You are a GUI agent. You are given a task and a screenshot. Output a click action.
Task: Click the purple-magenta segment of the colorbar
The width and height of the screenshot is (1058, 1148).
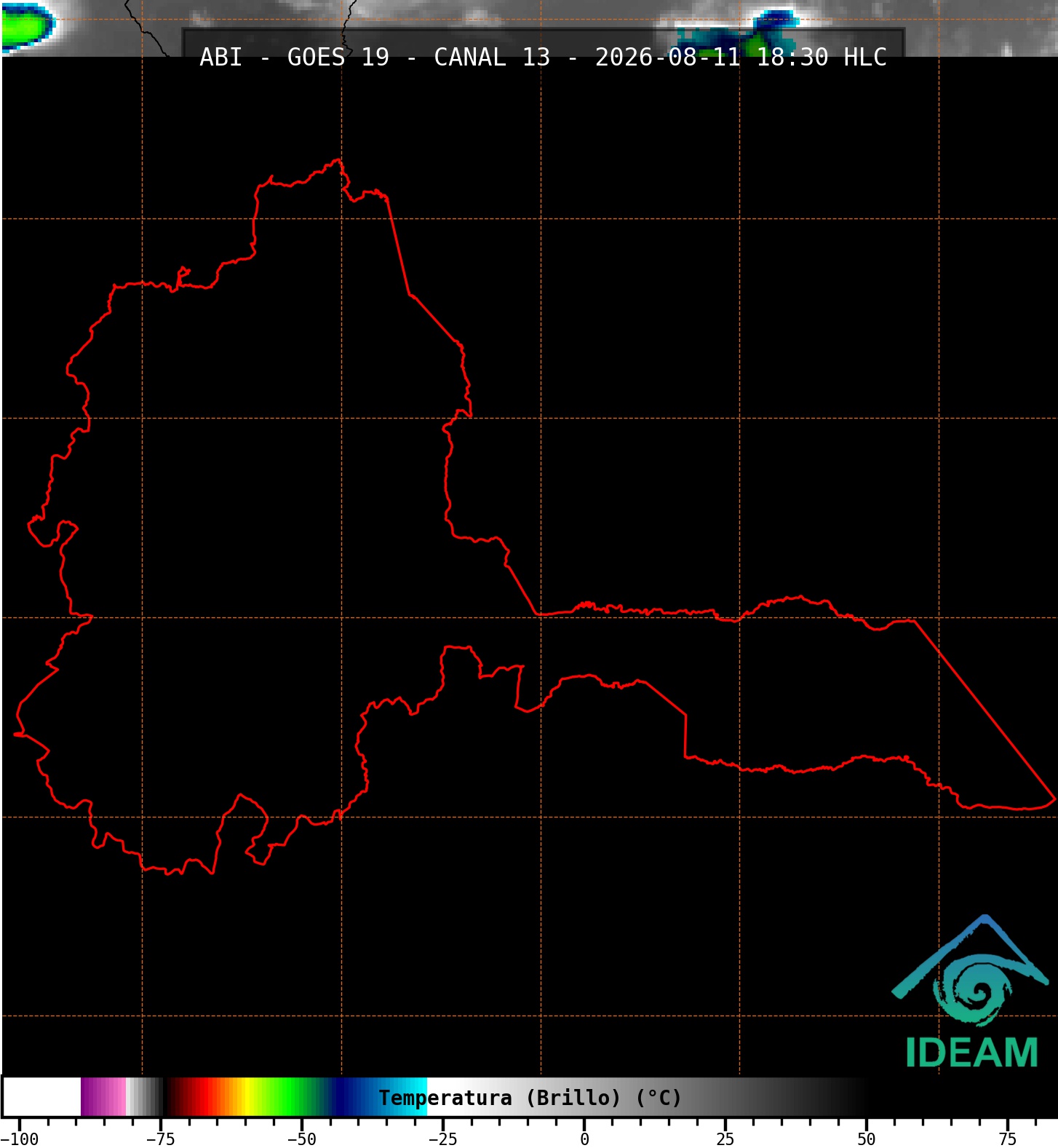(x=103, y=1097)
